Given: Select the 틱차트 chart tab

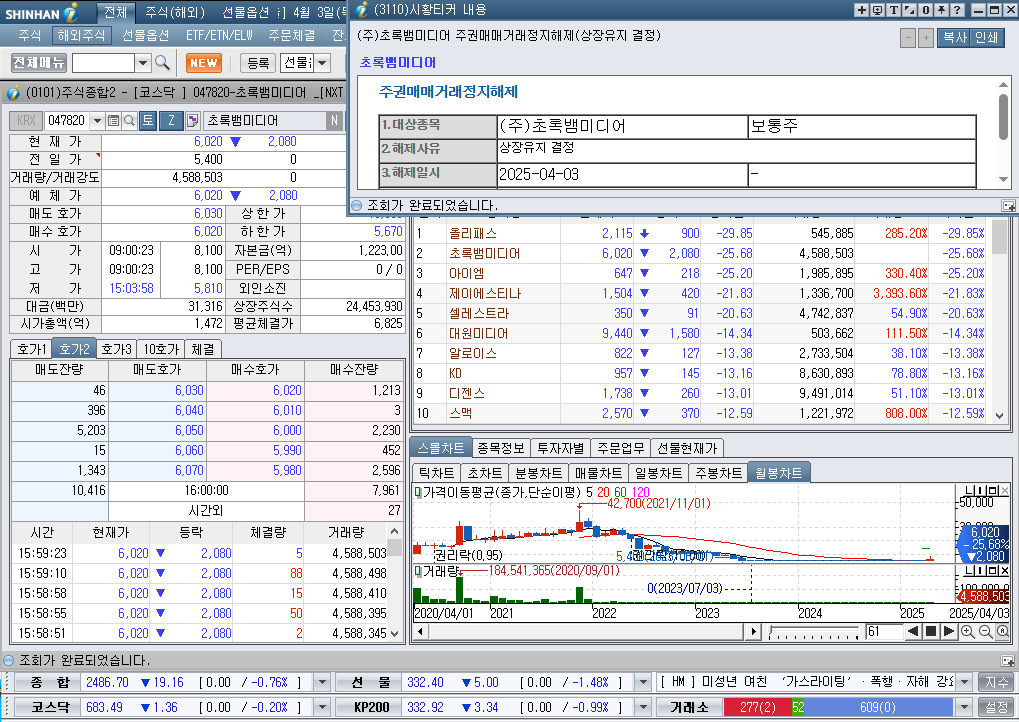Looking at the screenshot, I should tap(437, 472).
